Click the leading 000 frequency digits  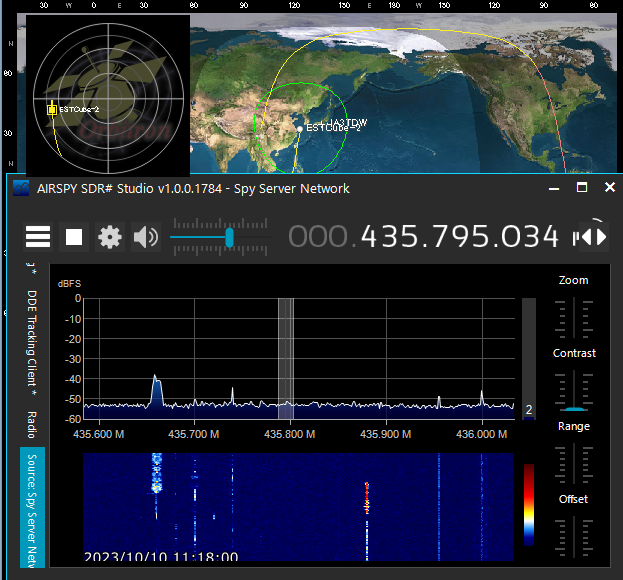pos(319,237)
